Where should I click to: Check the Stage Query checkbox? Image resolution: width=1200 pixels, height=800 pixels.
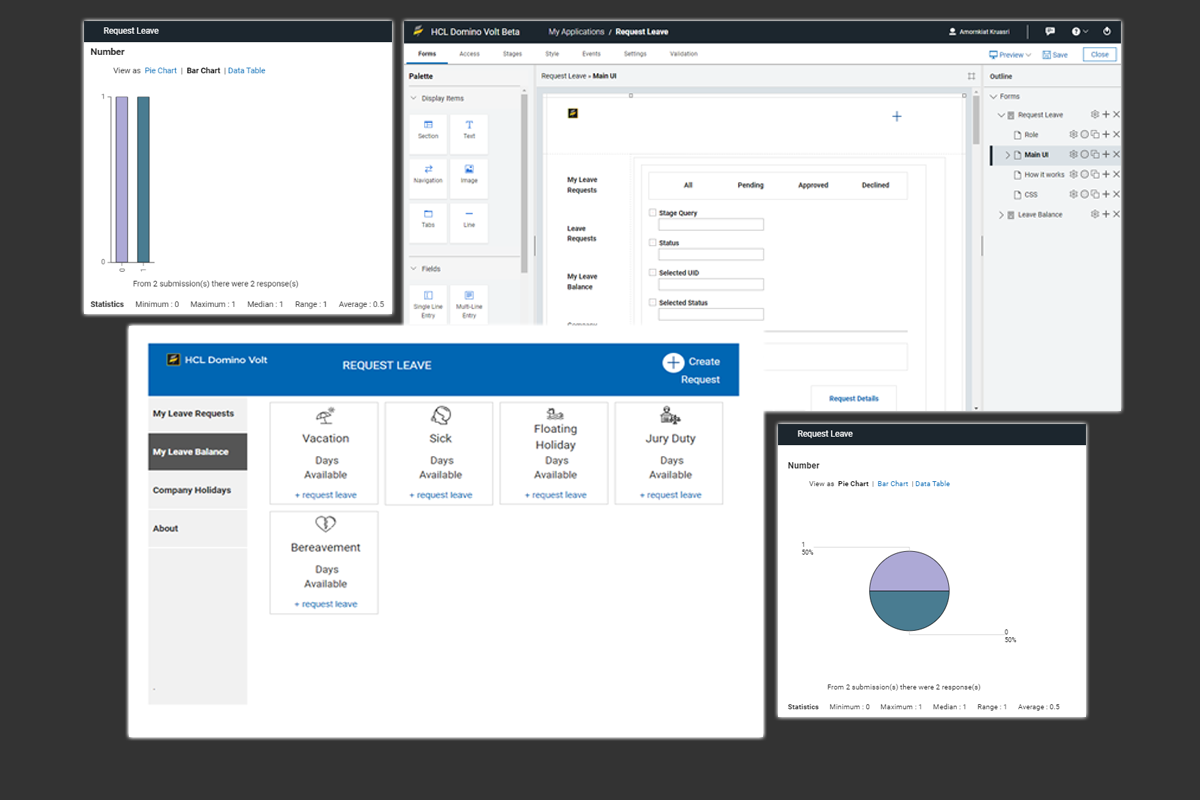click(x=653, y=213)
